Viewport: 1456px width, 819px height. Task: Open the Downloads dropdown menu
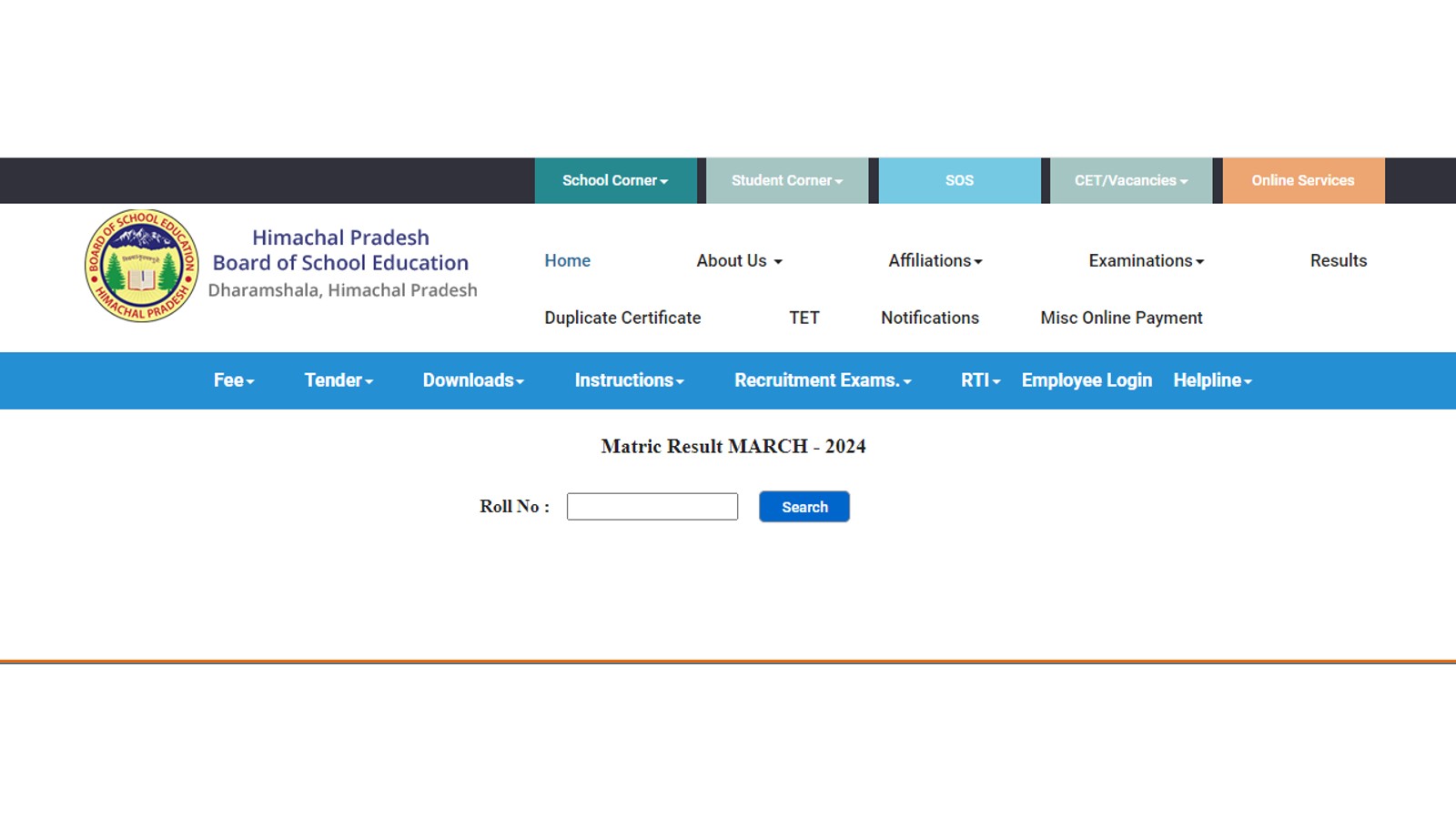pos(473,380)
